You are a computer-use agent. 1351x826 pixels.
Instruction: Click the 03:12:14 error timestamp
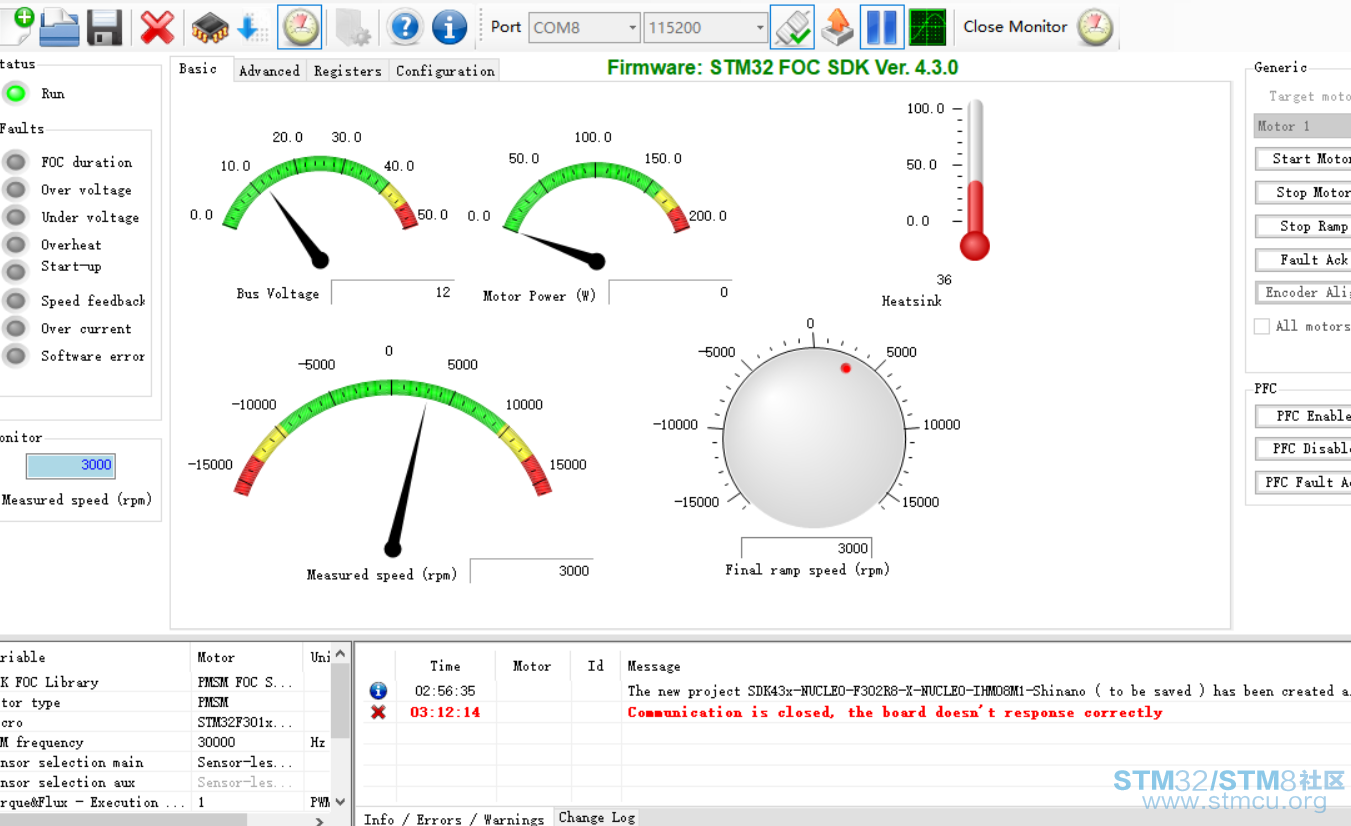tap(445, 712)
